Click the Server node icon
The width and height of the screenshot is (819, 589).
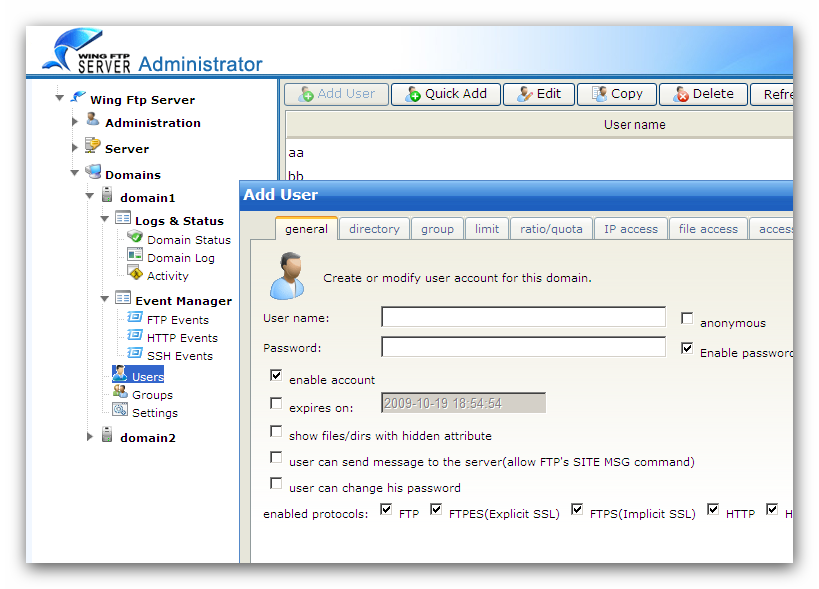coord(92,146)
